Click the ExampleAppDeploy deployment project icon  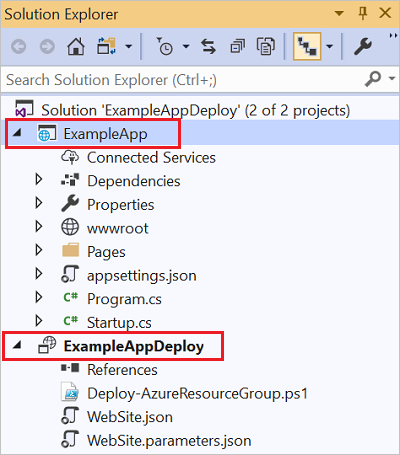47,345
